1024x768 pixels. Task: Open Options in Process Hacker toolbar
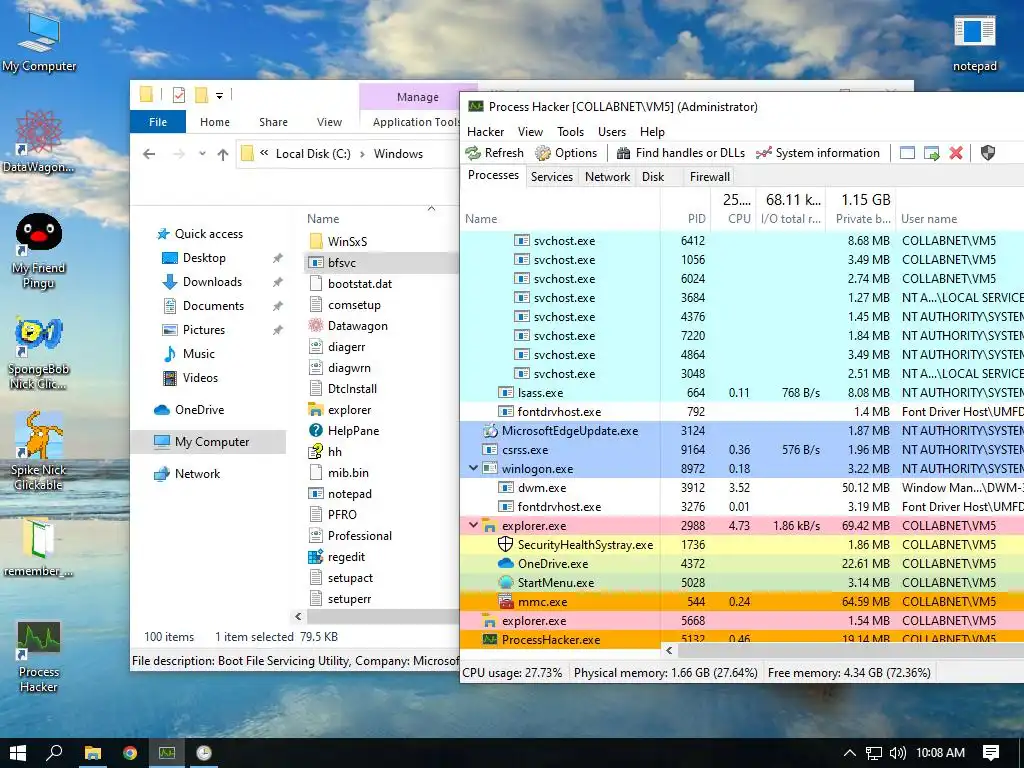(566, 153)
